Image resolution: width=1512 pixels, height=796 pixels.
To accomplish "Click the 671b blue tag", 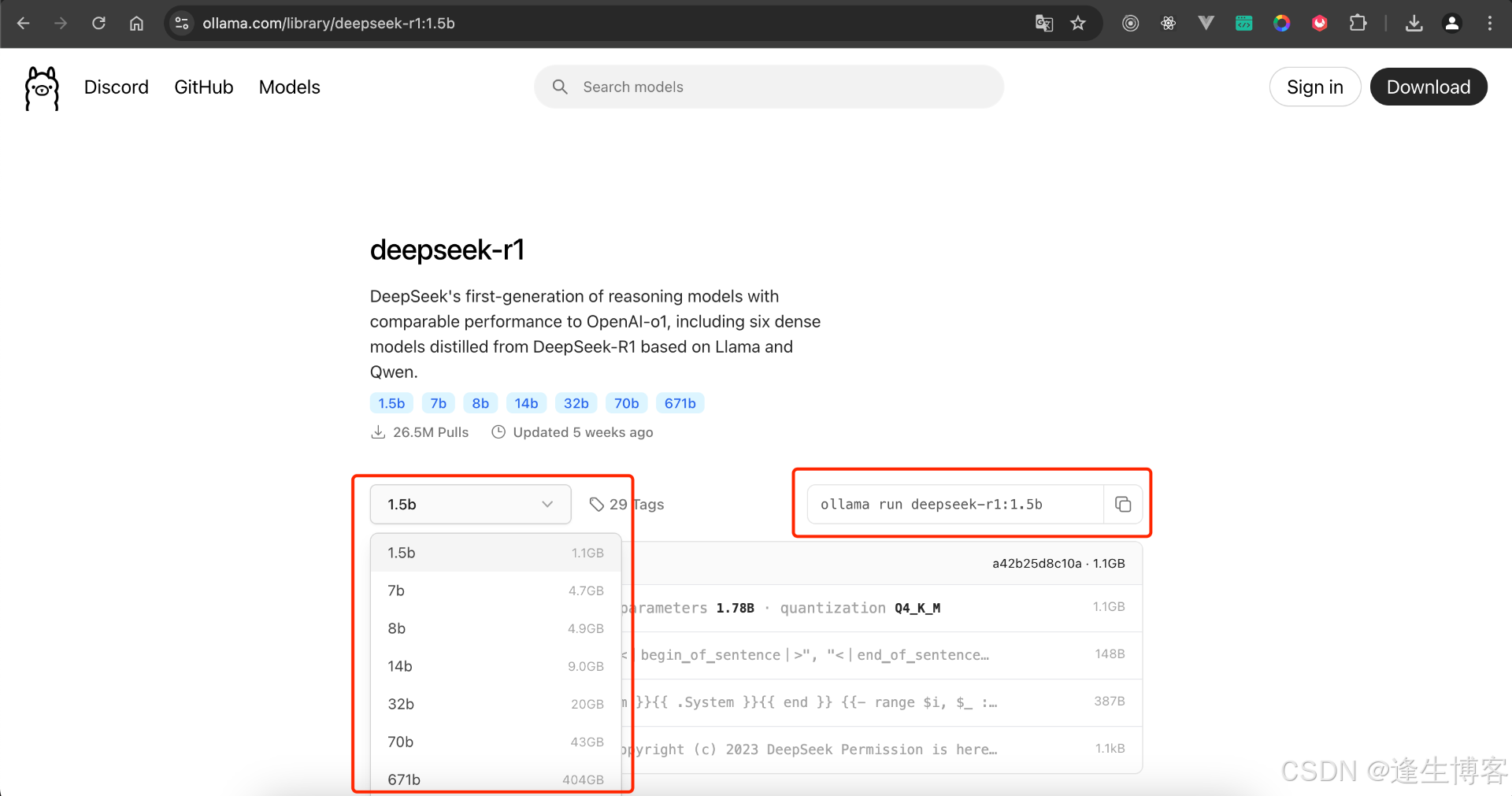I will pyautogui.click(x=680, y=403).
